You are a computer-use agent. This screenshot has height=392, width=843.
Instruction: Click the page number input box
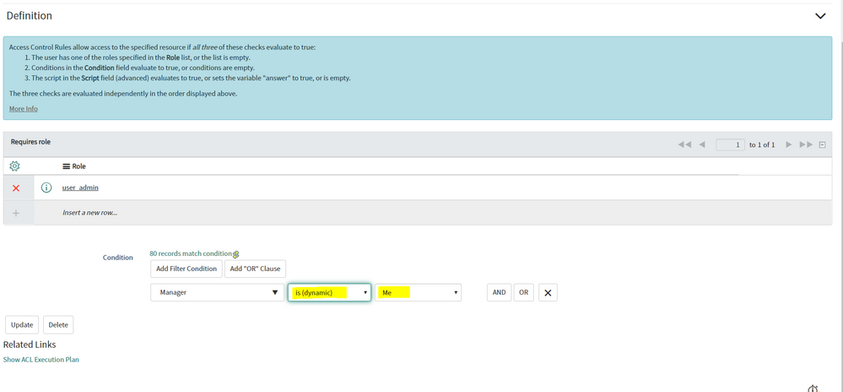pos(730,145)
